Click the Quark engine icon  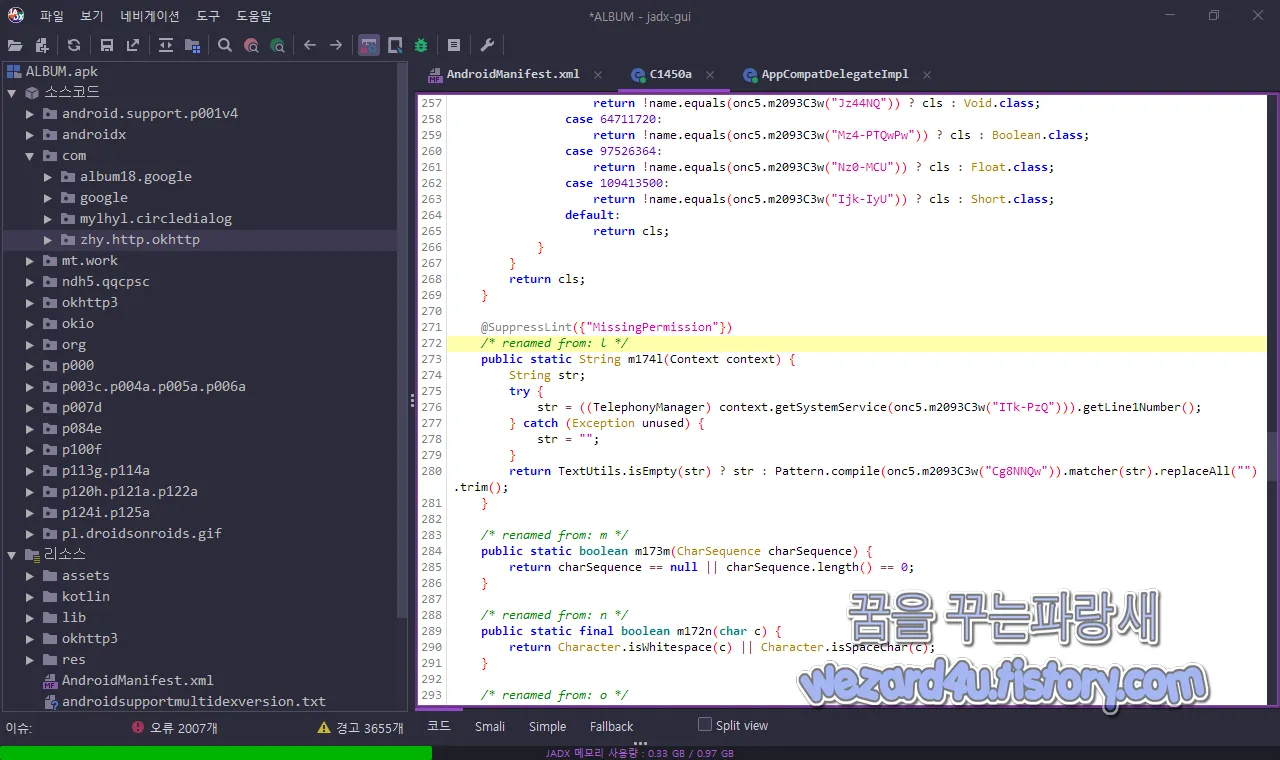(395, 45)
